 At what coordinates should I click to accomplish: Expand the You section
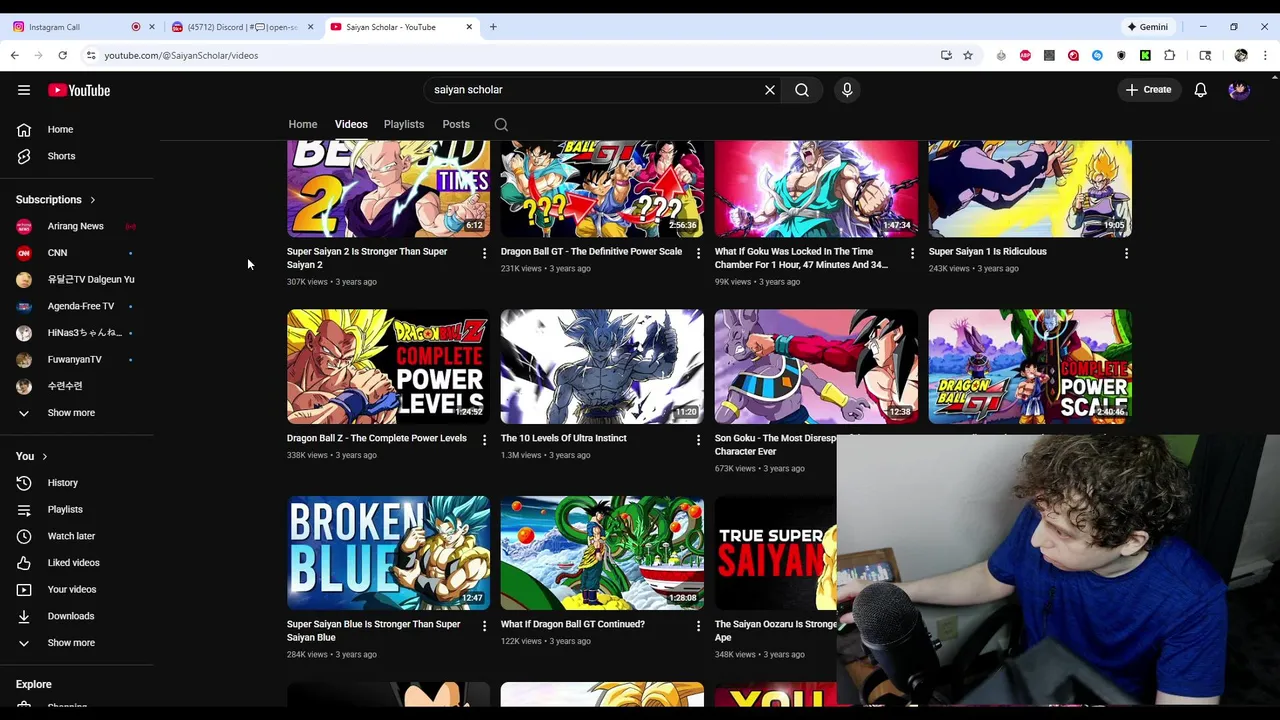point(32,456)
